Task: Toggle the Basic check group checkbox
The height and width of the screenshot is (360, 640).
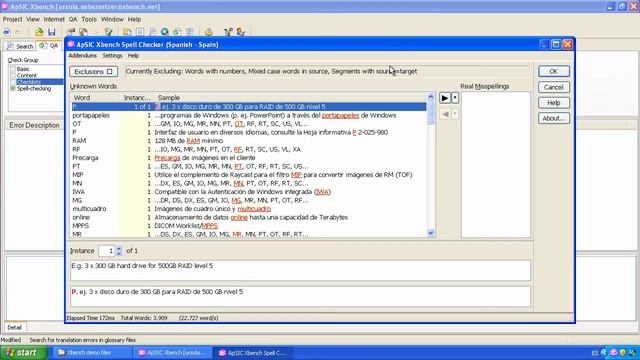Action: coord(13,69)
